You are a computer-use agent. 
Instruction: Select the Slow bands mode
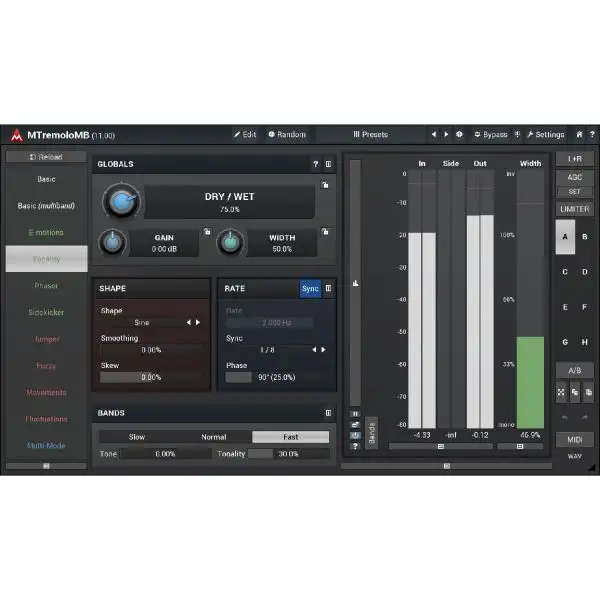click(x=136, y=437)
